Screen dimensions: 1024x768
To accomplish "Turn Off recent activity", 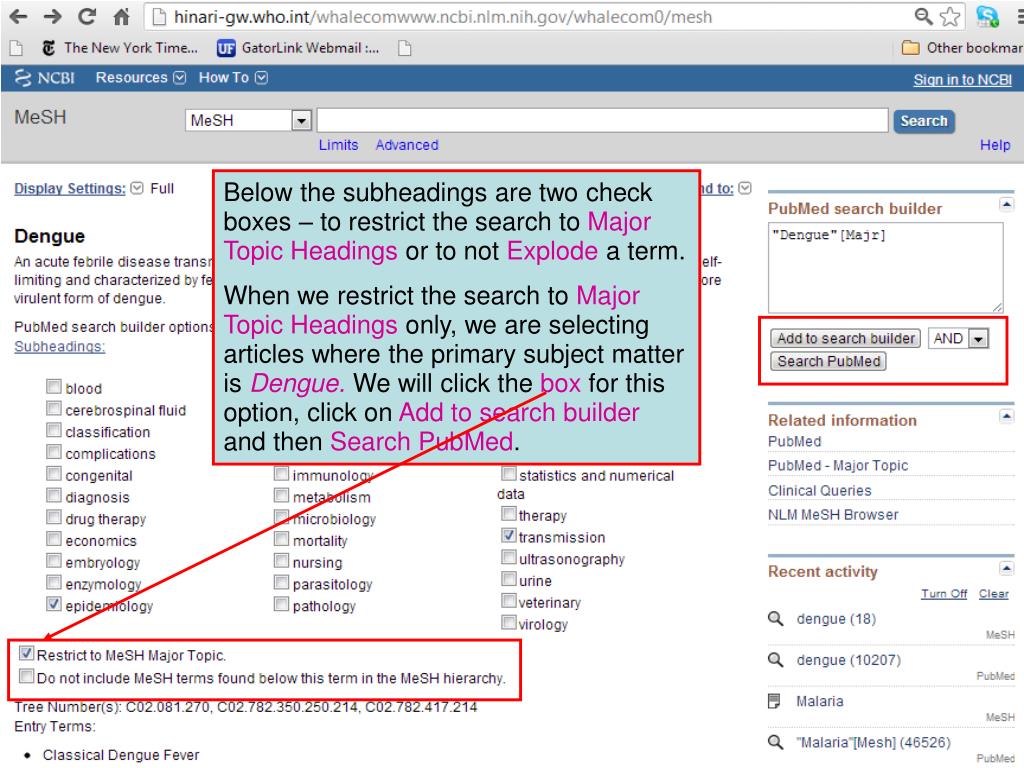I will pos(944,594).
